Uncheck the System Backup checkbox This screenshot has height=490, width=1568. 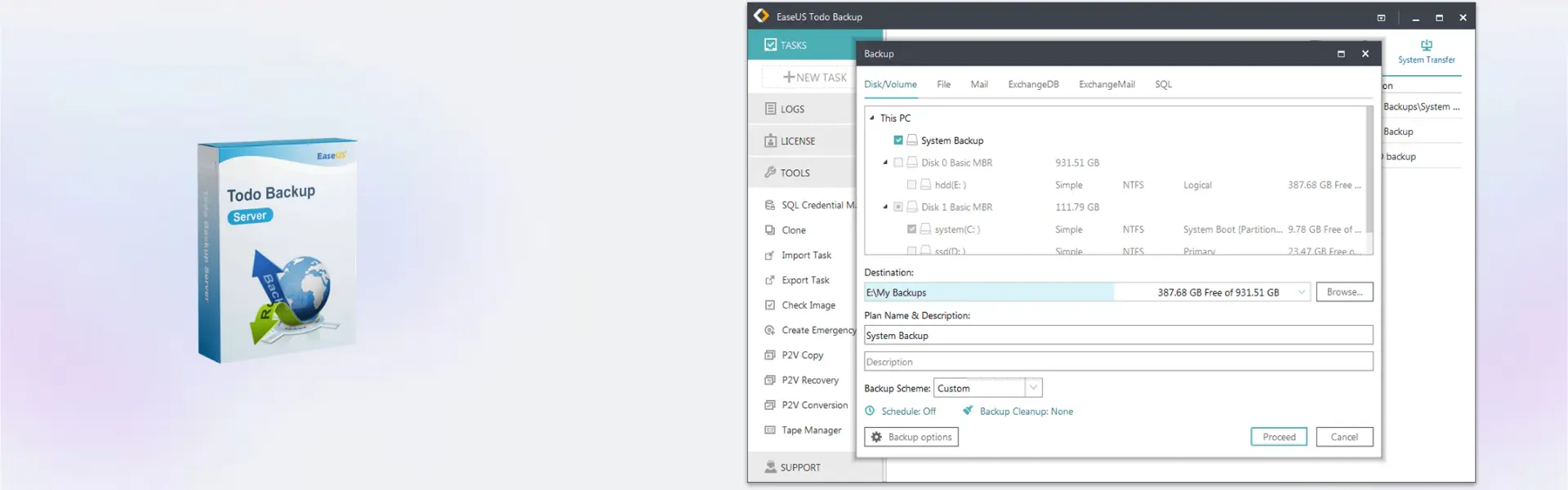tap(898, 140)
